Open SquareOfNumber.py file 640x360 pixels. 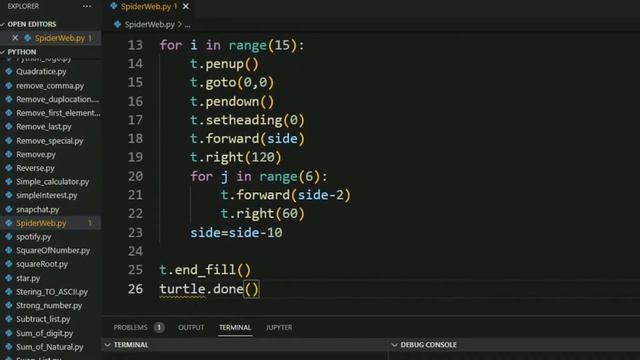click(x=53, y=251)
